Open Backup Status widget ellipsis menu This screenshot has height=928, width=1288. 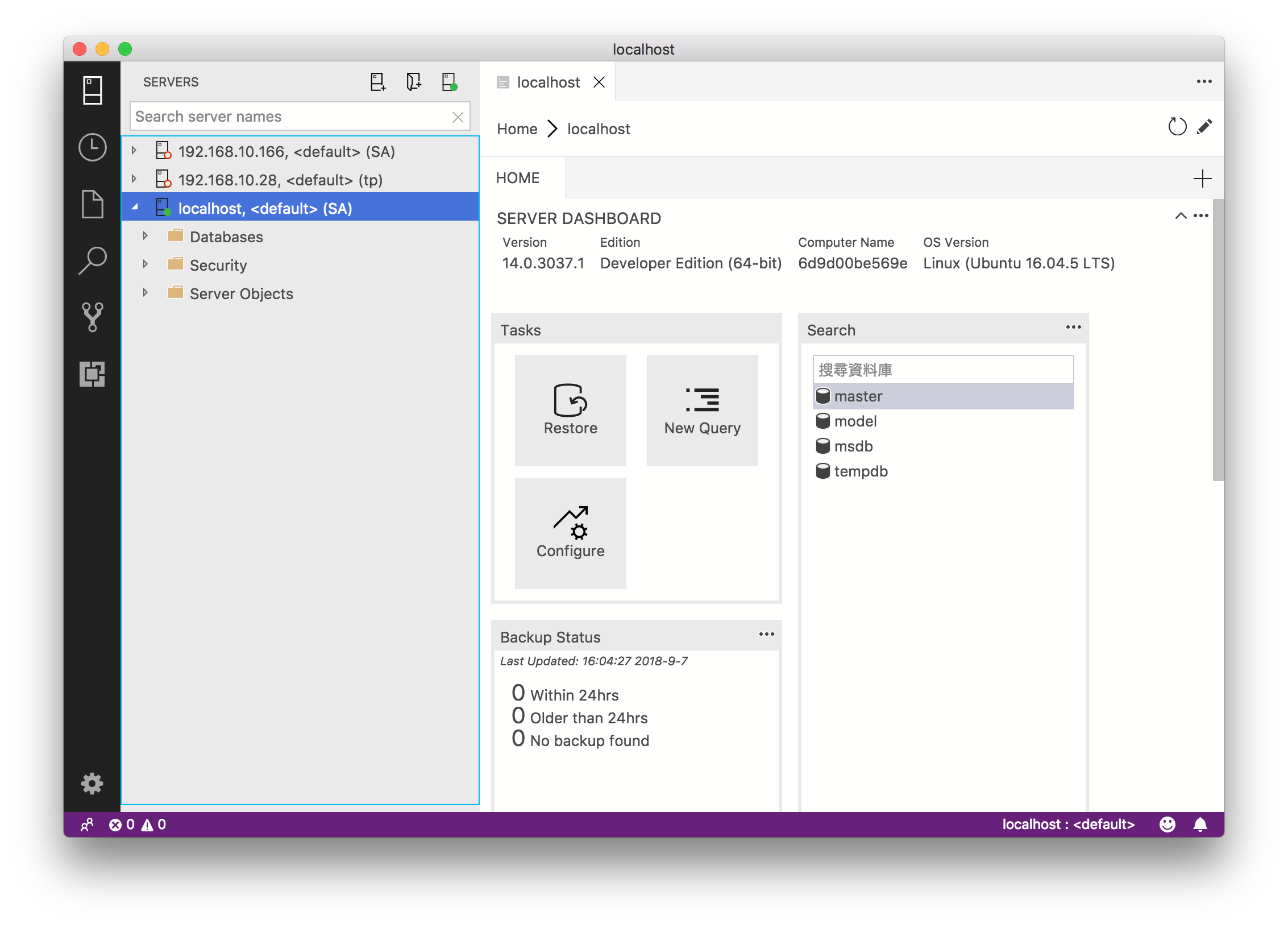[x=767, y=634]
